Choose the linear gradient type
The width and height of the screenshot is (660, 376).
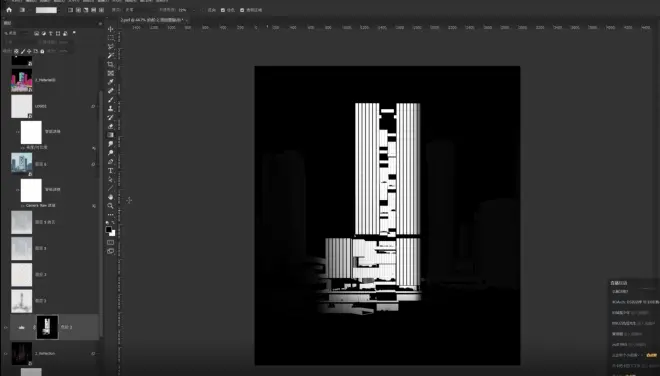(x=70, y=10)
